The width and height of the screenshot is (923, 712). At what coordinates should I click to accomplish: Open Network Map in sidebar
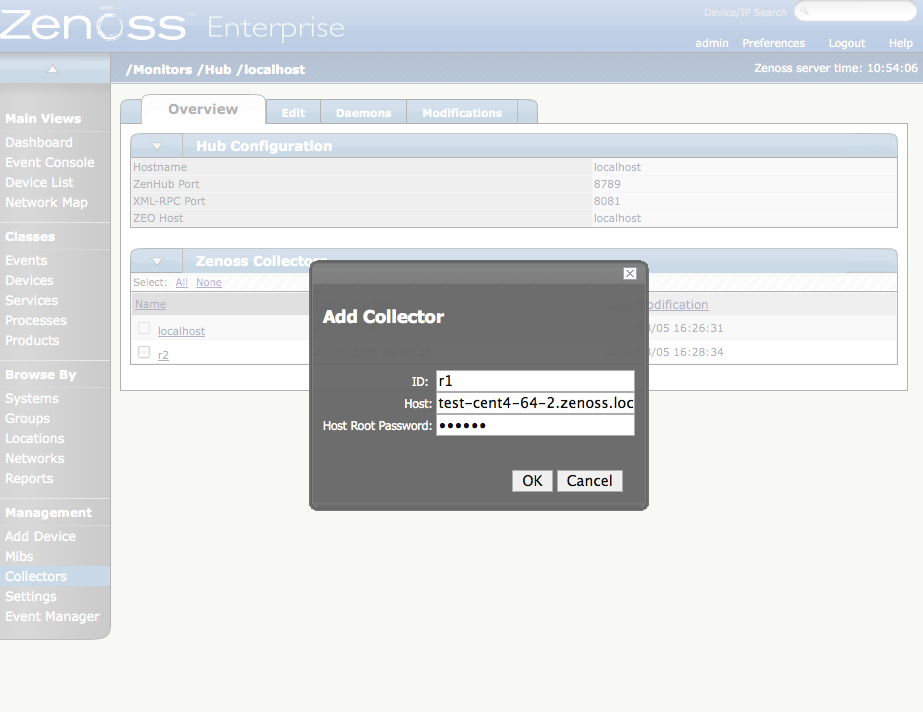coord(46,202)
